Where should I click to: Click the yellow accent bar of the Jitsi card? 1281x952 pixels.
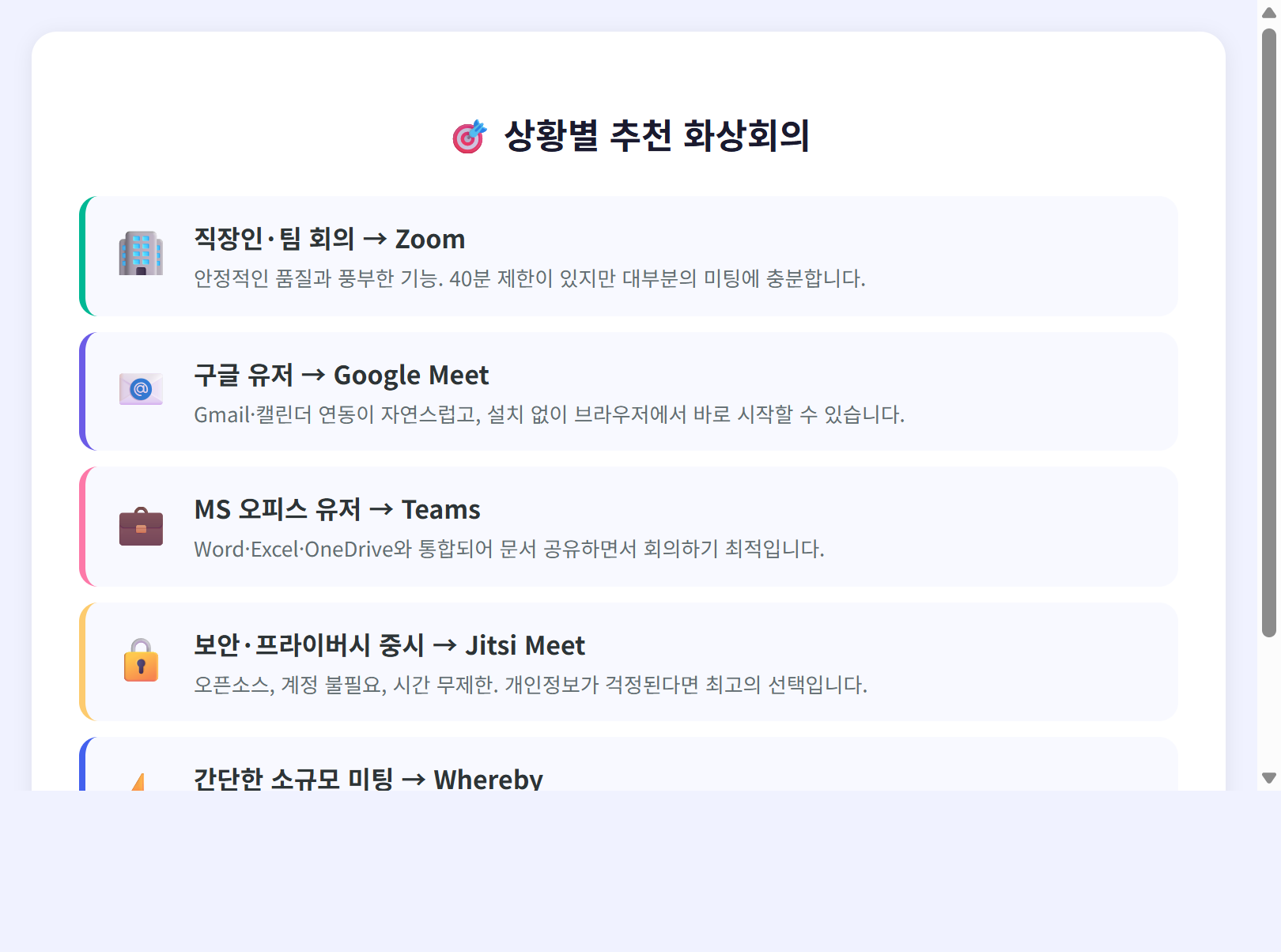(x=85, y=663)
